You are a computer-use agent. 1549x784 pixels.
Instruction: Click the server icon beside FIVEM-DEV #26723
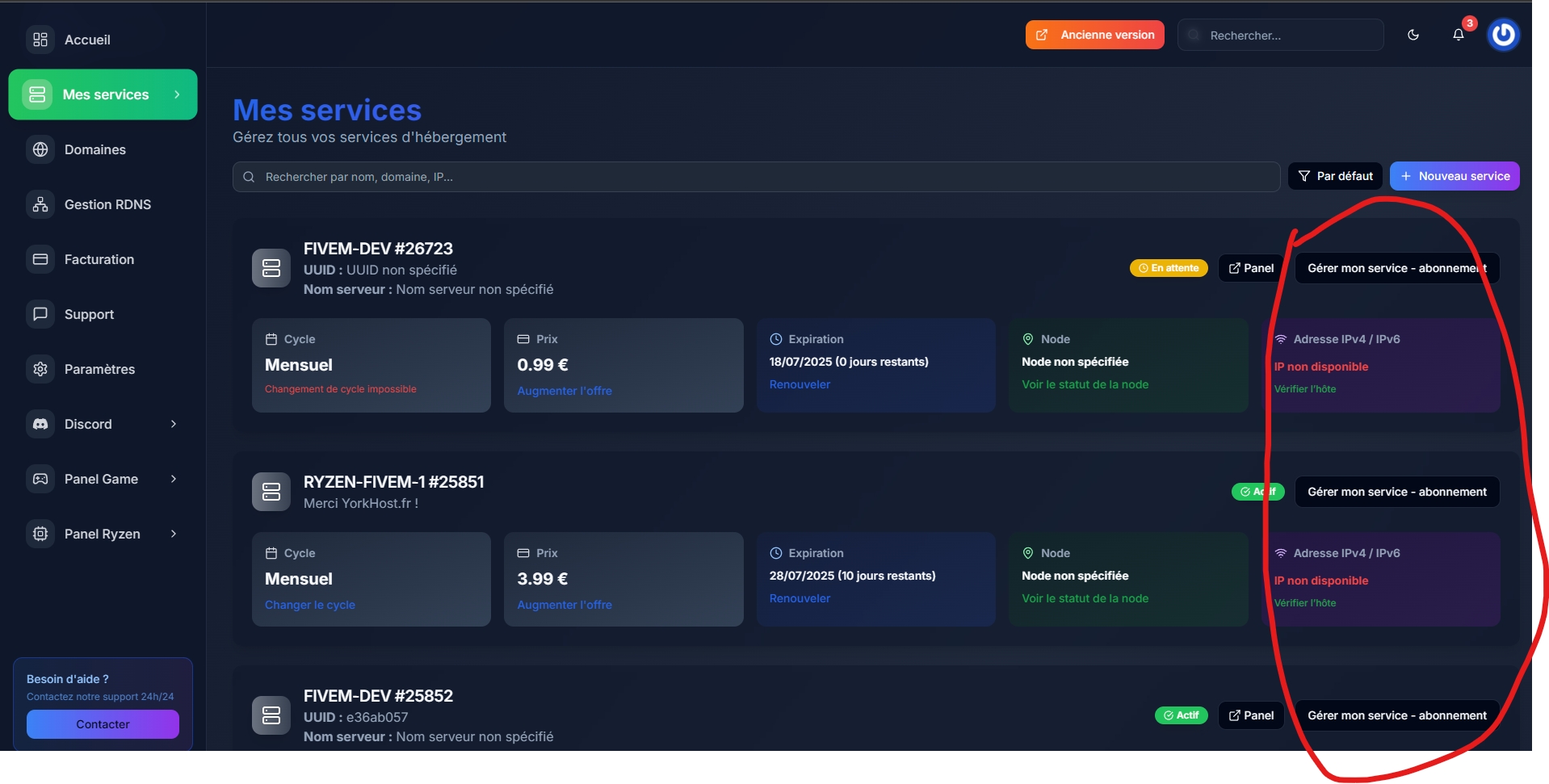271,268
